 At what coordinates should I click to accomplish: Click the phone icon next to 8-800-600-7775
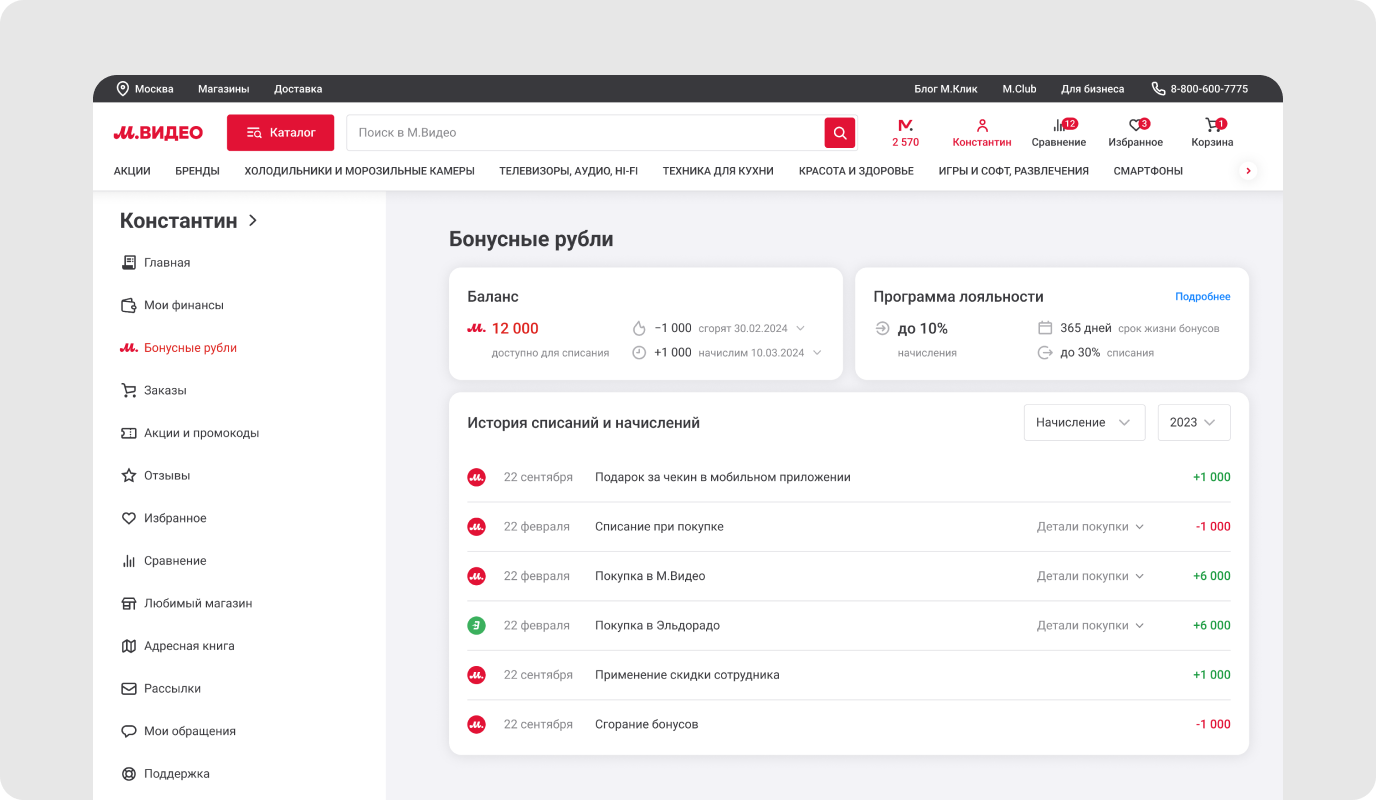1158,89
